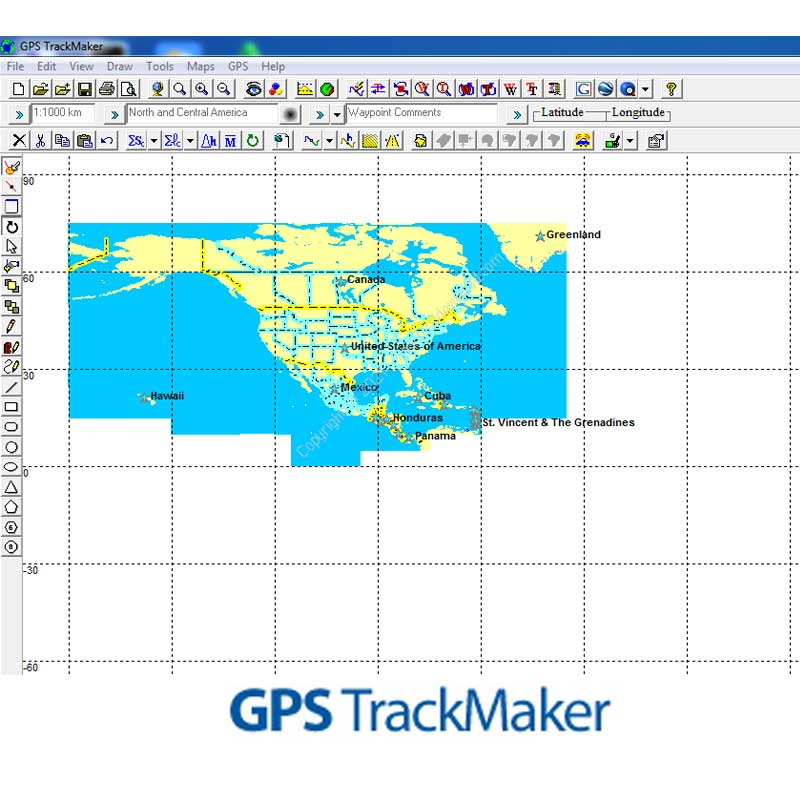Click the Save file floppy icon

coord(85,89)
